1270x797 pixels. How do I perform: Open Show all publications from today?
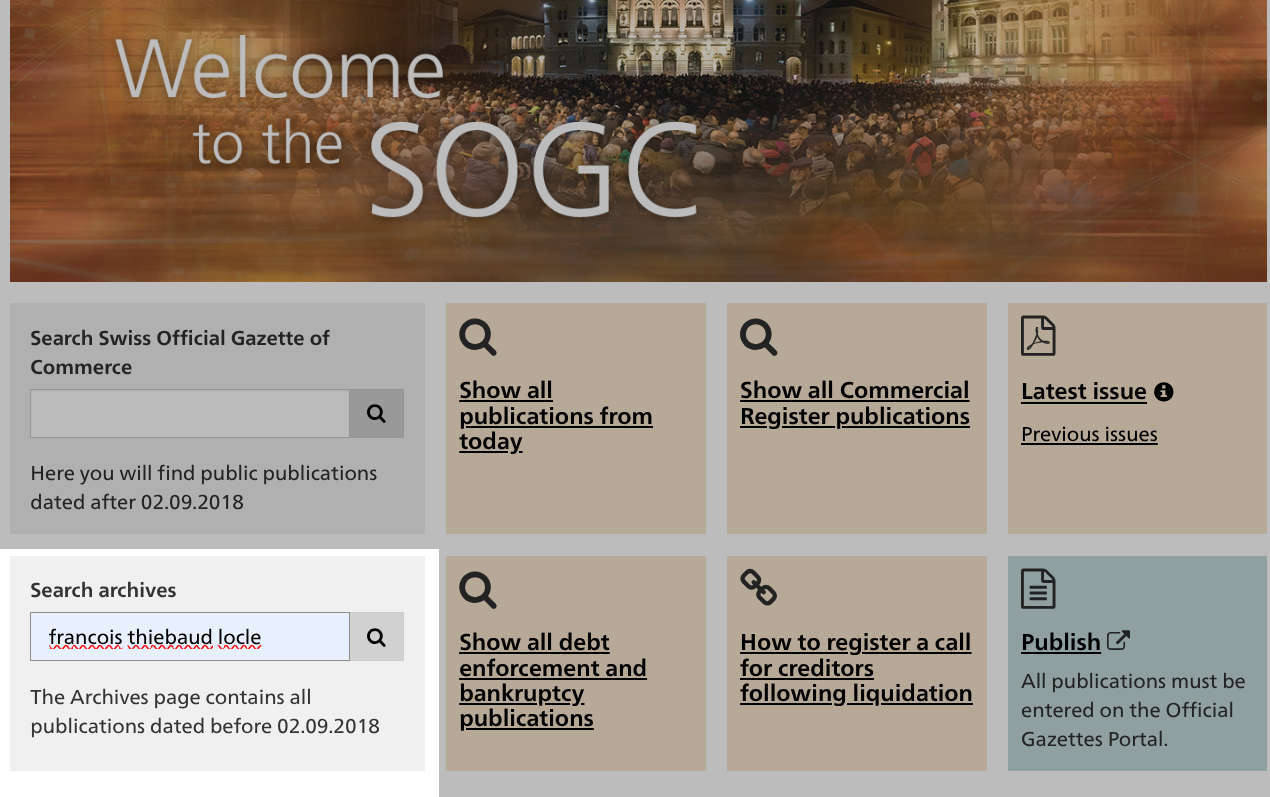(x=555, y=416)
